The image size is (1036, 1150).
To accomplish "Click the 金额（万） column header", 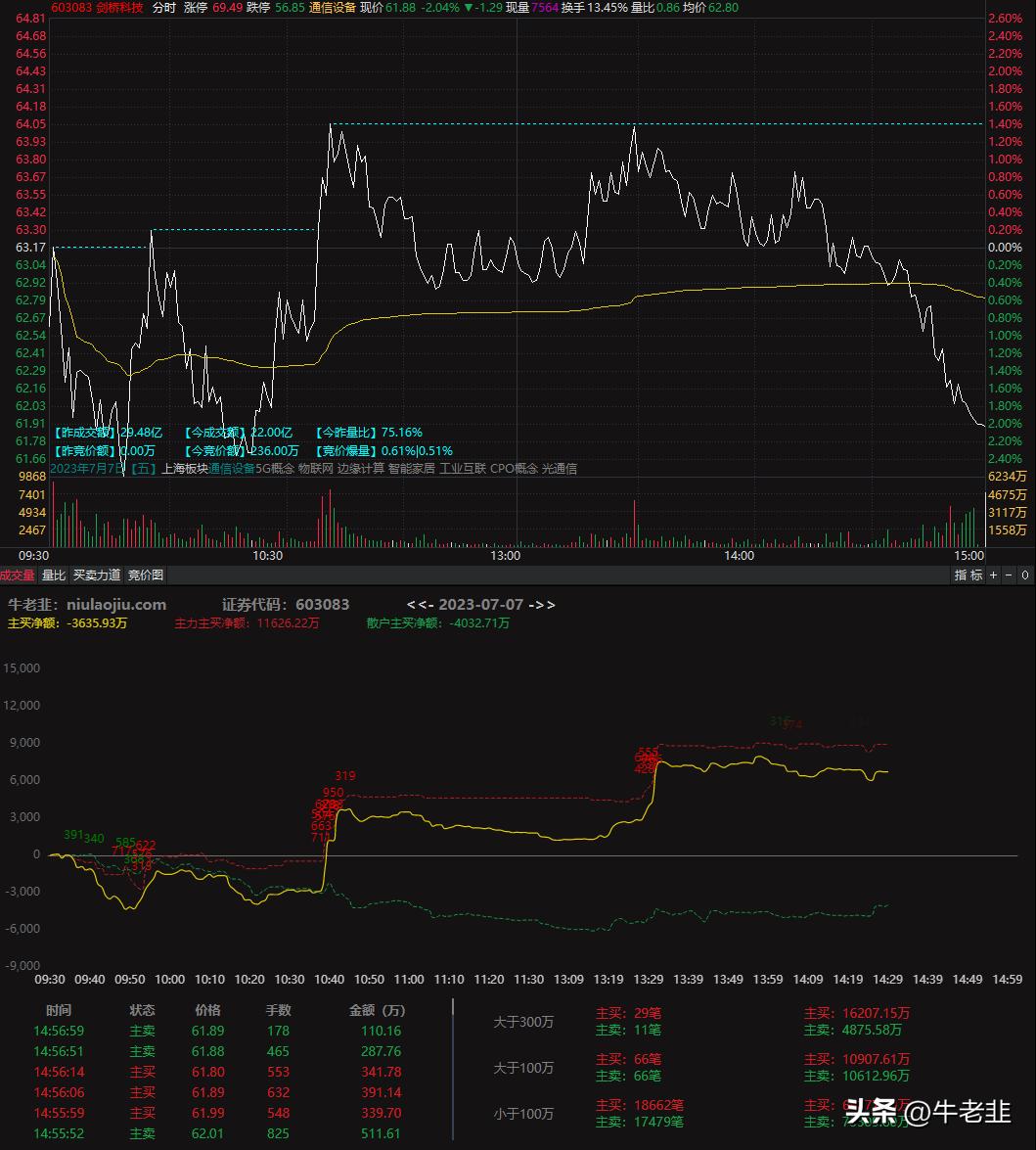I will (377, 1010).
